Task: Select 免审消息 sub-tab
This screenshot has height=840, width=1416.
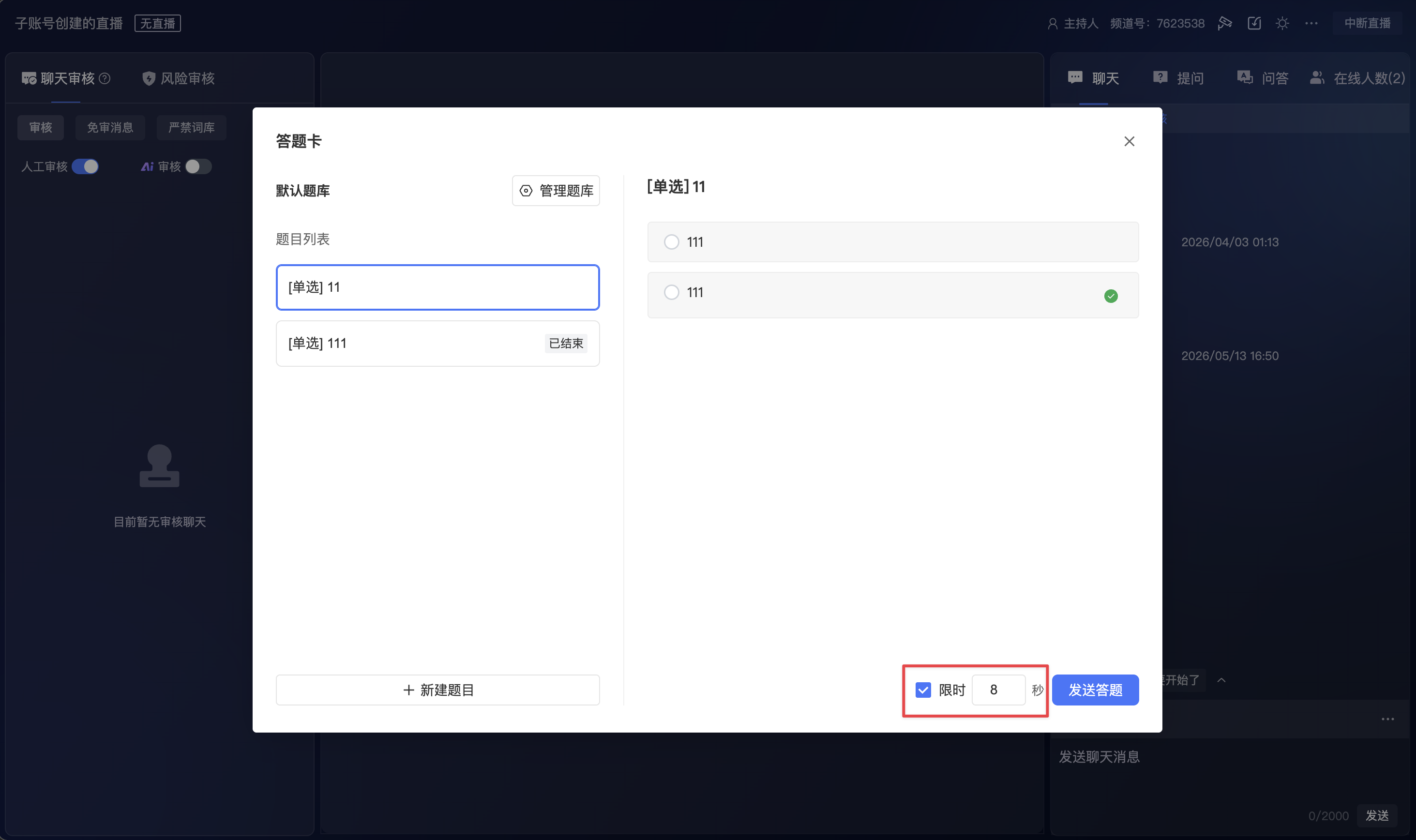Action: pyautogui.click(x=110, y=127)
